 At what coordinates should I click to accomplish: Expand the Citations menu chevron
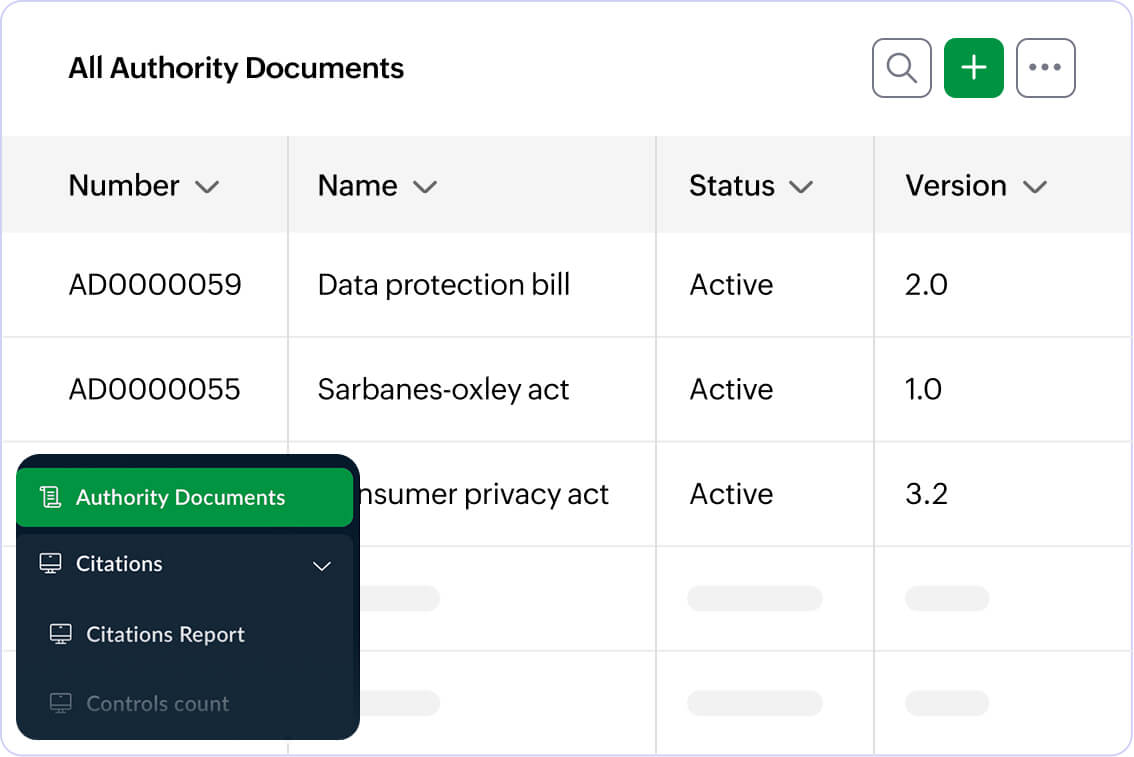pos(321,565)
